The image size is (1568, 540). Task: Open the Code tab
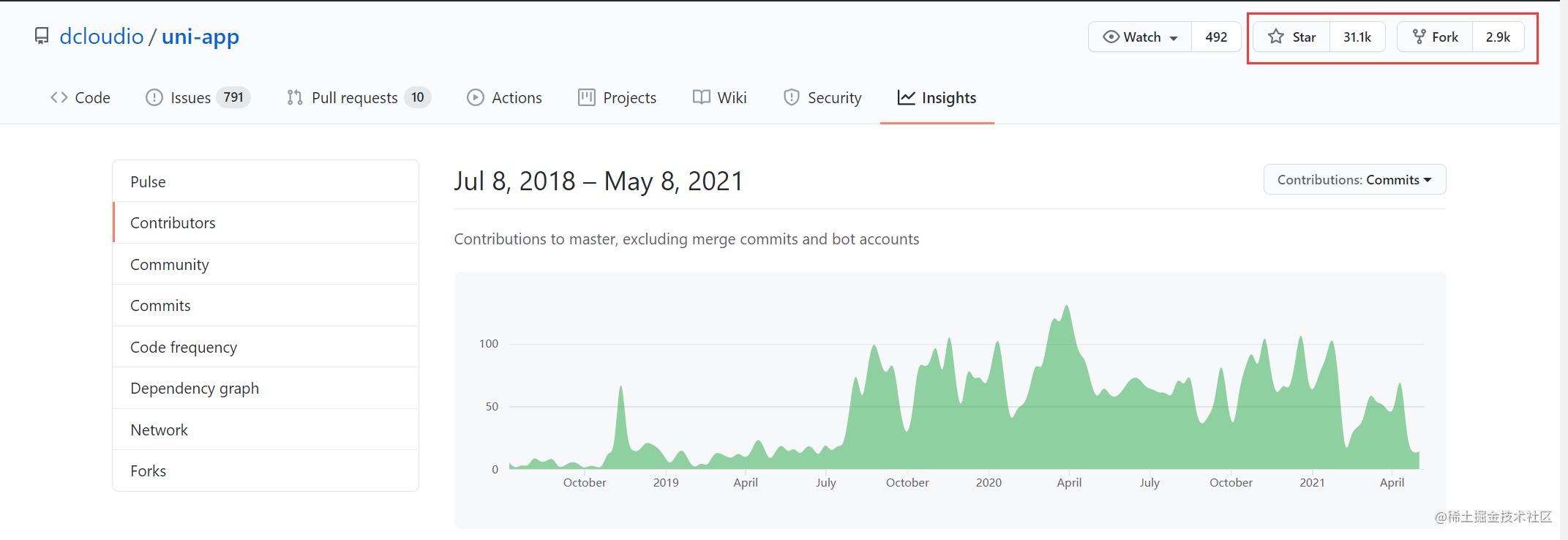[x=80, y=97]
